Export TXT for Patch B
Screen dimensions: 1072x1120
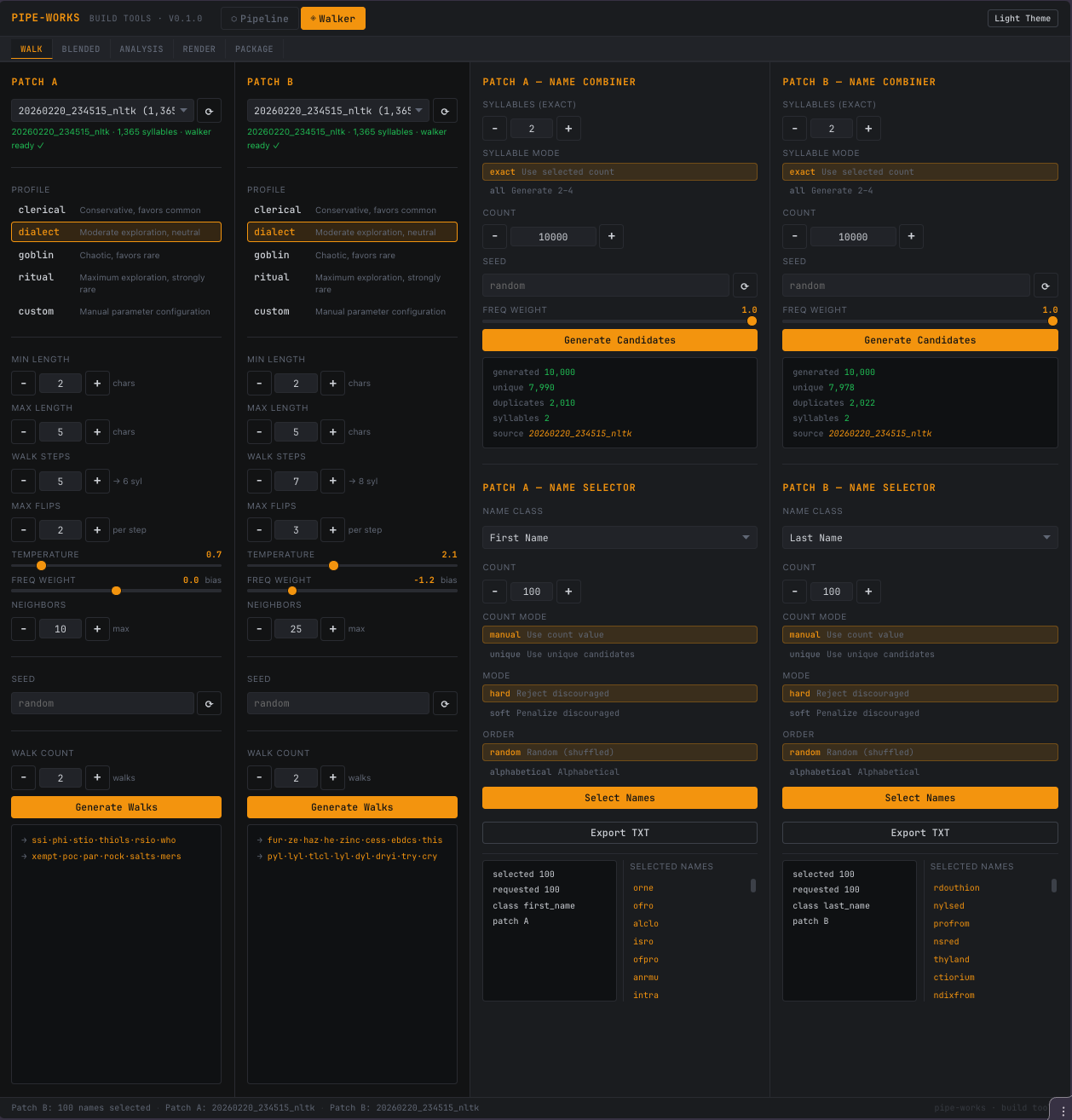(x=920, y=833)
